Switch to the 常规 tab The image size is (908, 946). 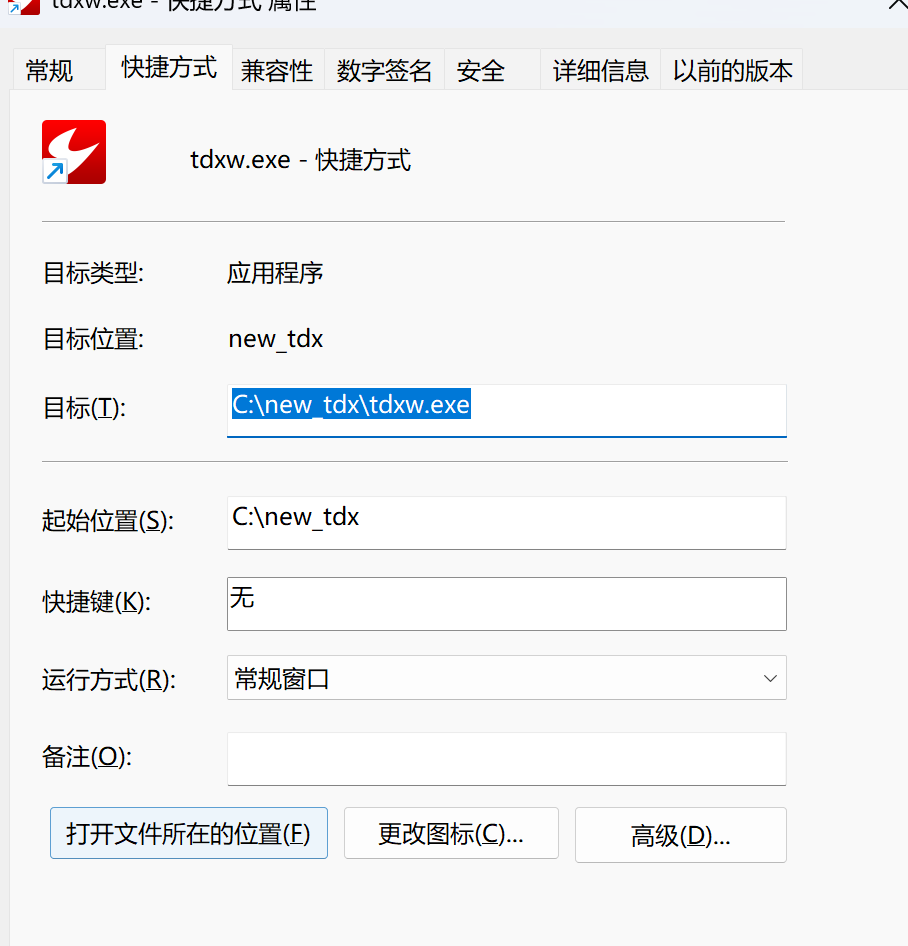59,70
